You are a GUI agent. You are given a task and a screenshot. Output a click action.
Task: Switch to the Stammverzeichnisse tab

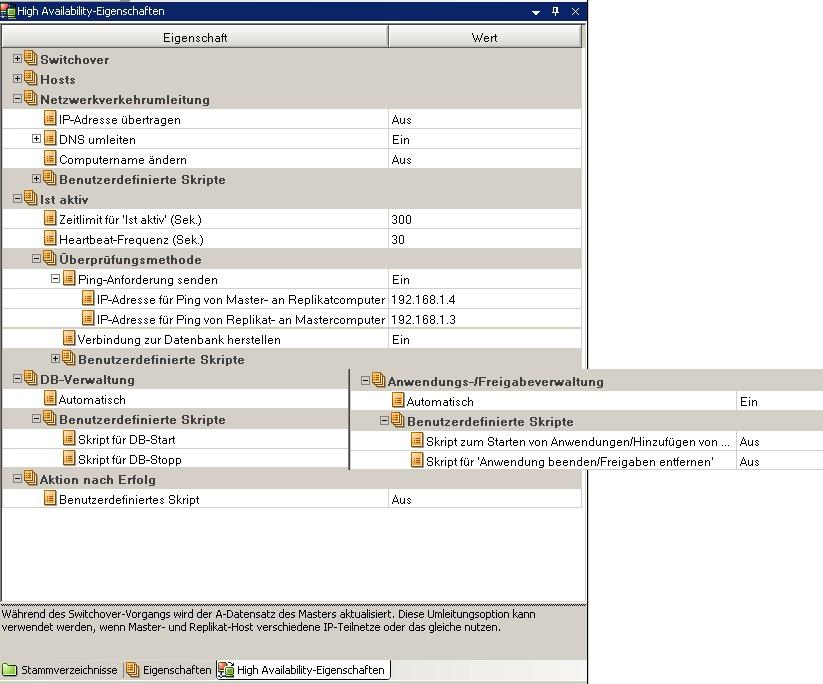coord(60,670)
